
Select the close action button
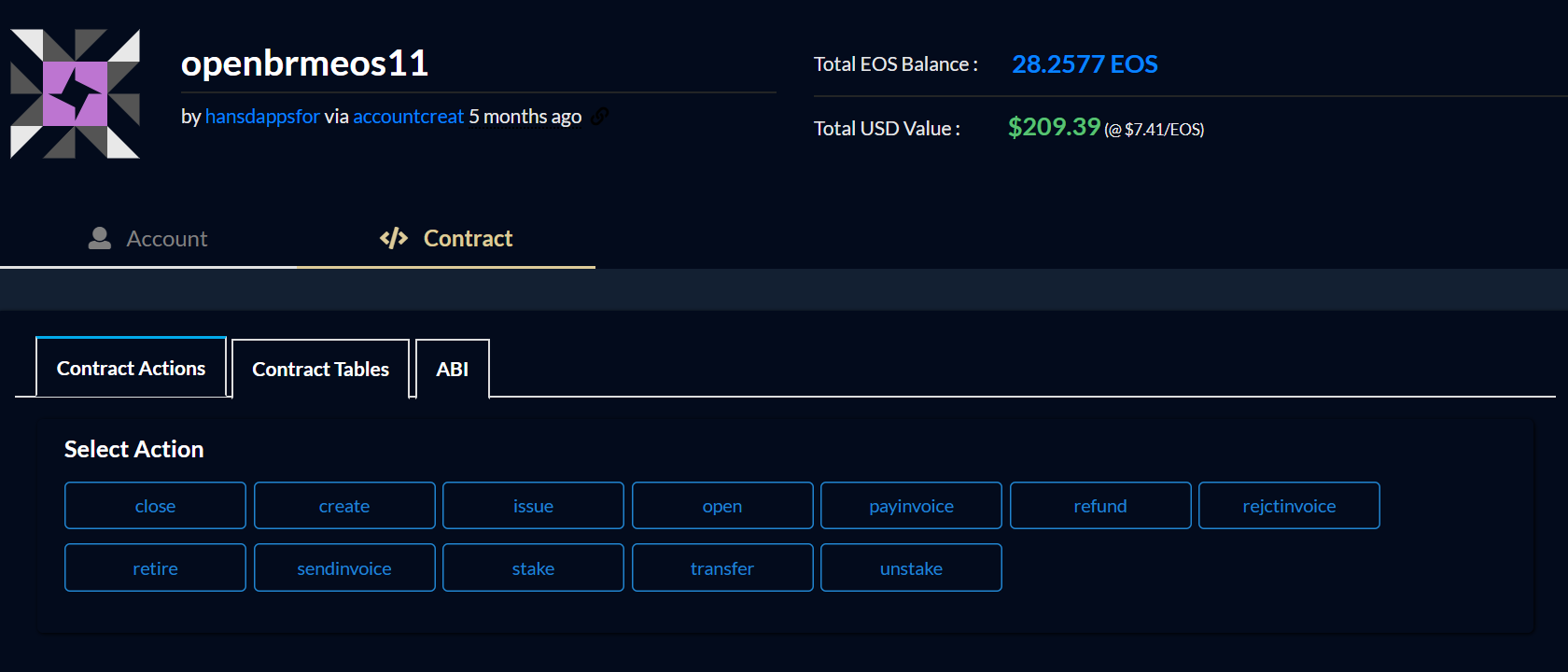pyautogui.click(x=155, y=506)
